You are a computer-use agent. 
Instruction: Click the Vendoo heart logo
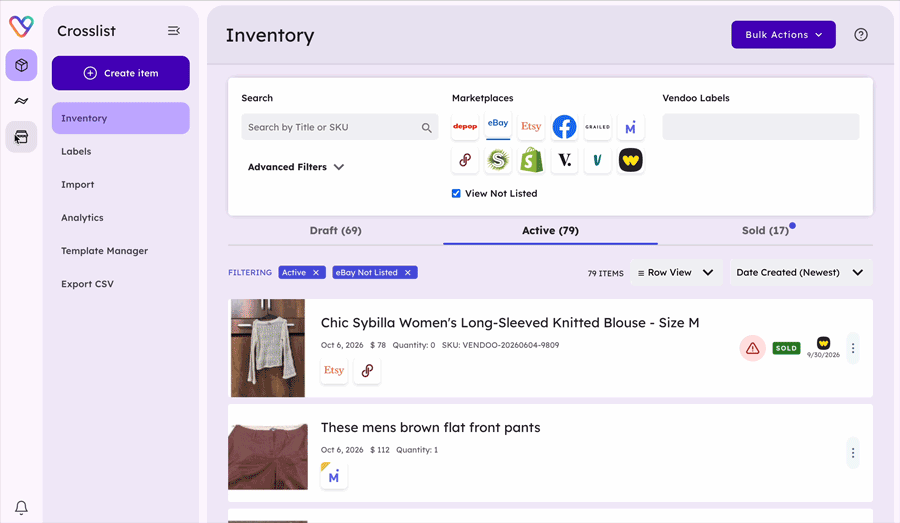(x=21, y=26)
